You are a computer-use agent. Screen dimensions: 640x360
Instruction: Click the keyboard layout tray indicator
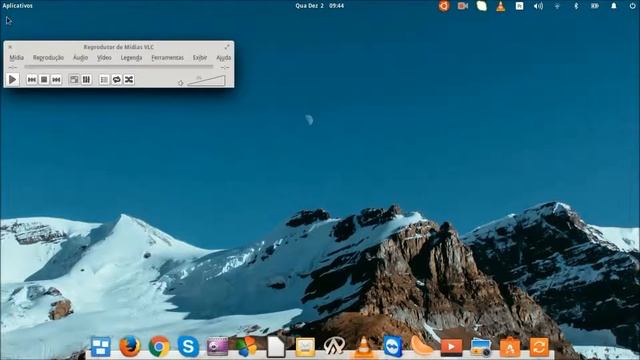tap(519, 6)
